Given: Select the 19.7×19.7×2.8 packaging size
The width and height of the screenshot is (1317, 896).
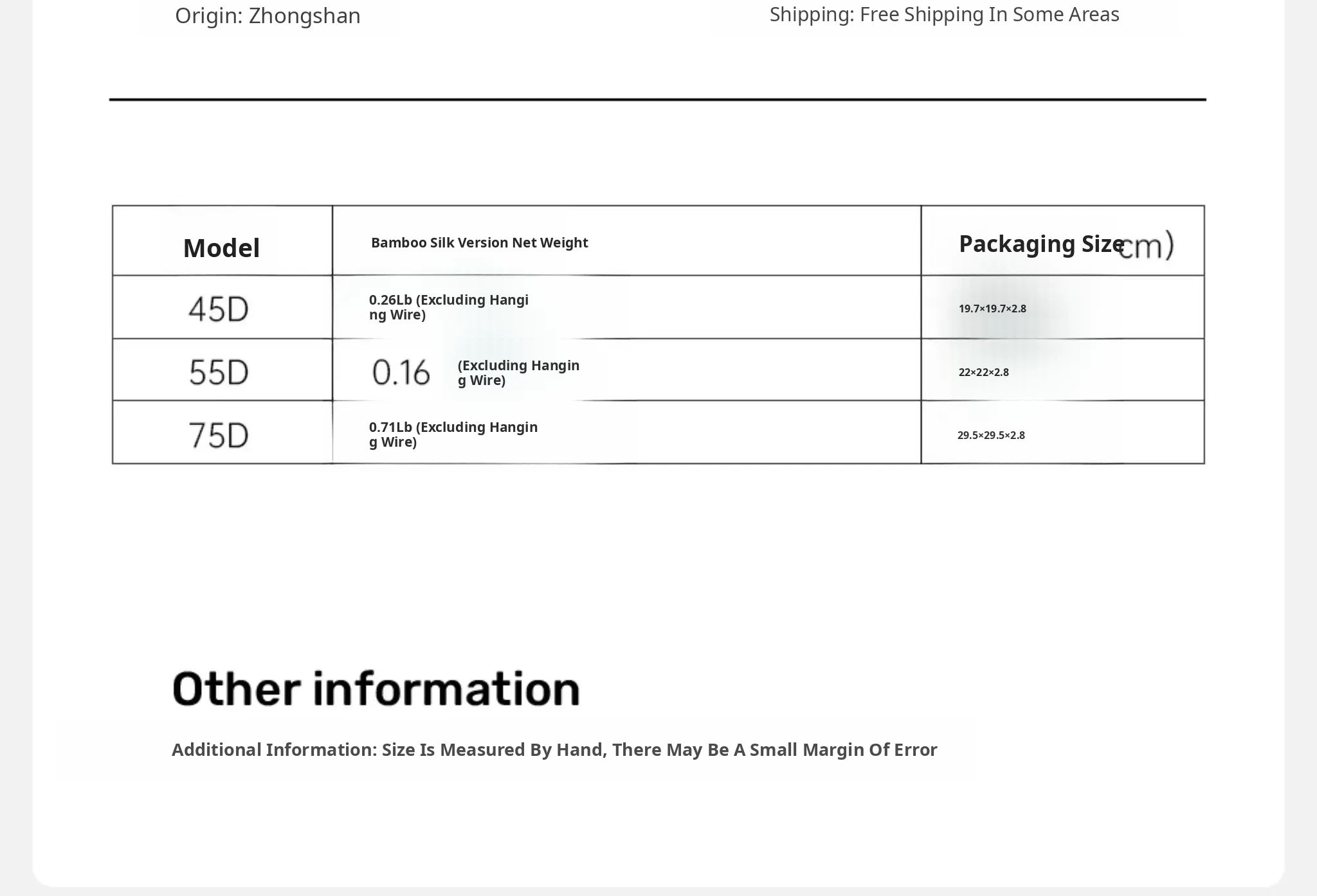Looking at the screenshot, I should tap(992, 309).
